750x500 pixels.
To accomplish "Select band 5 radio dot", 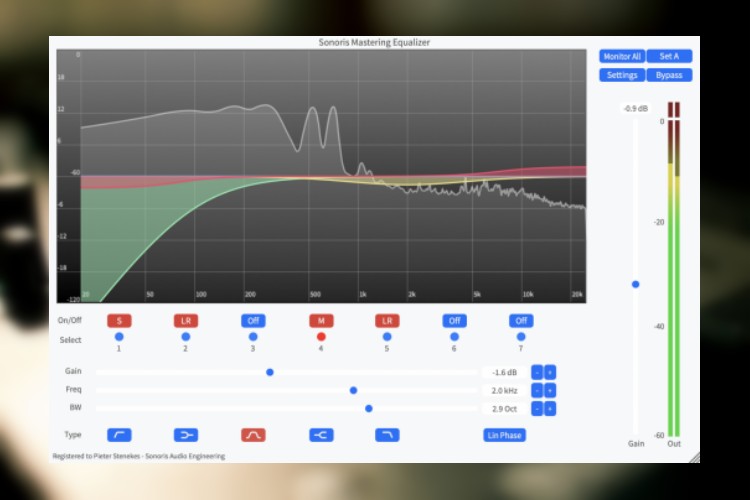I will [387, 337].
